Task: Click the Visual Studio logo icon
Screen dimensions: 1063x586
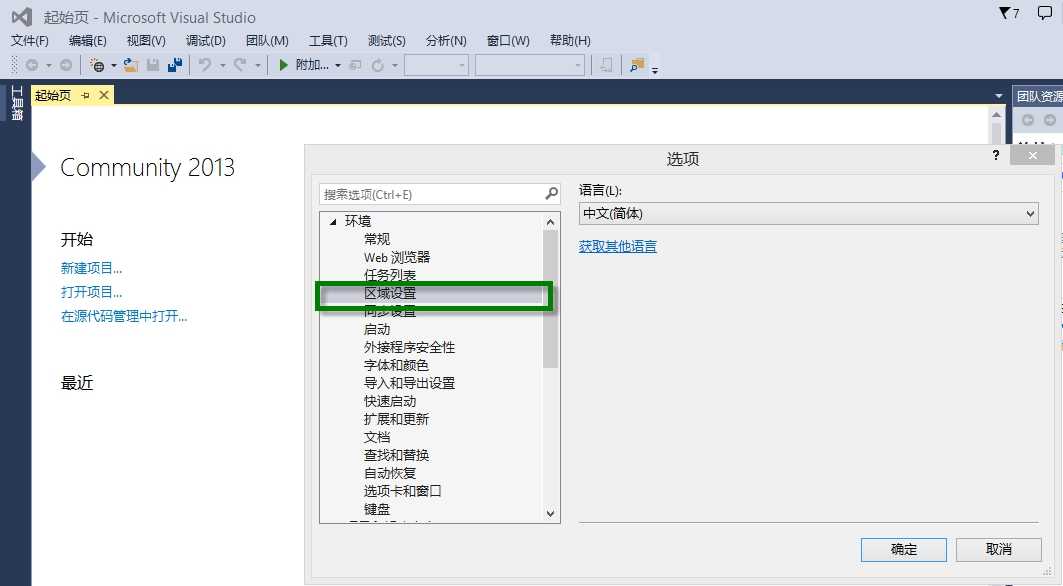Action: click(22, 18)
